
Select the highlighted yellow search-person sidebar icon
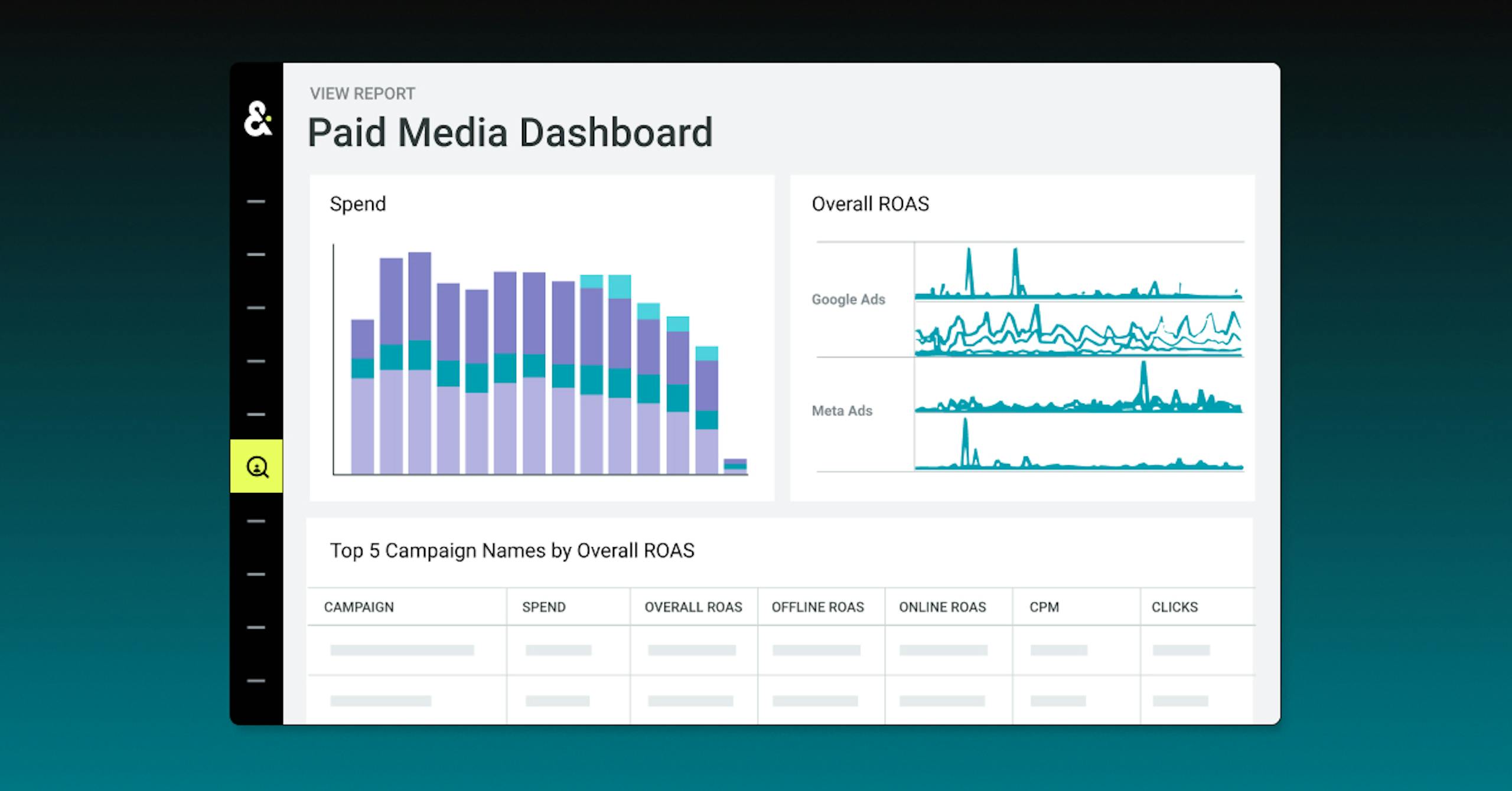(257, 466)
